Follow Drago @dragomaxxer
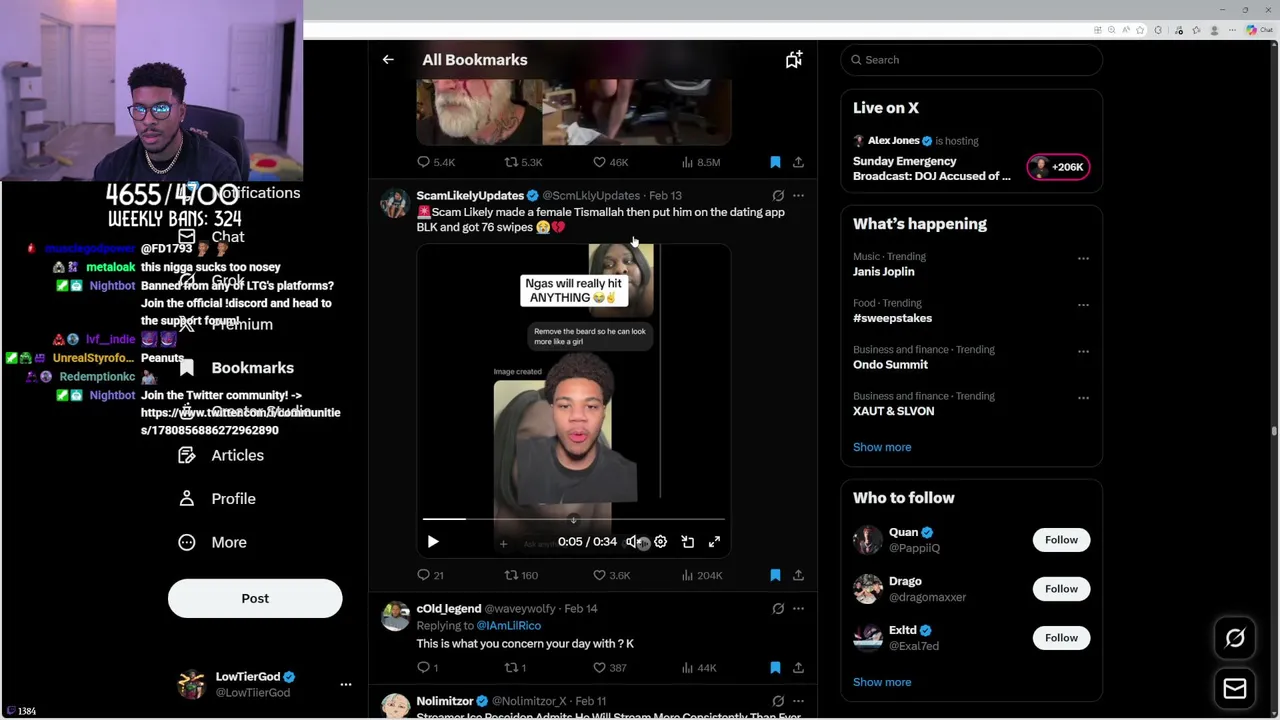Viewport: 1280px width, 720px height. click(1061, 589)
